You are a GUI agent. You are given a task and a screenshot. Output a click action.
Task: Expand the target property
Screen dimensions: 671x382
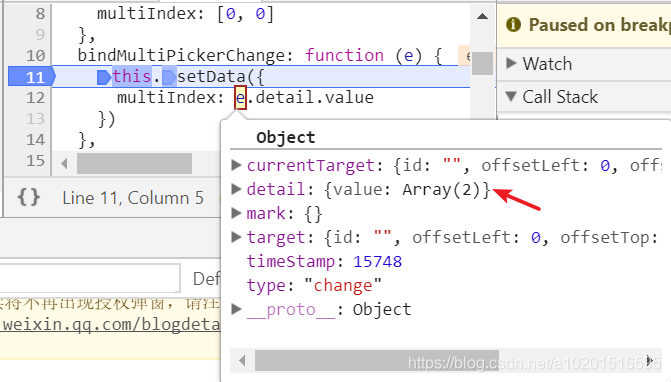pyautogui.click(x=236, y=237)
